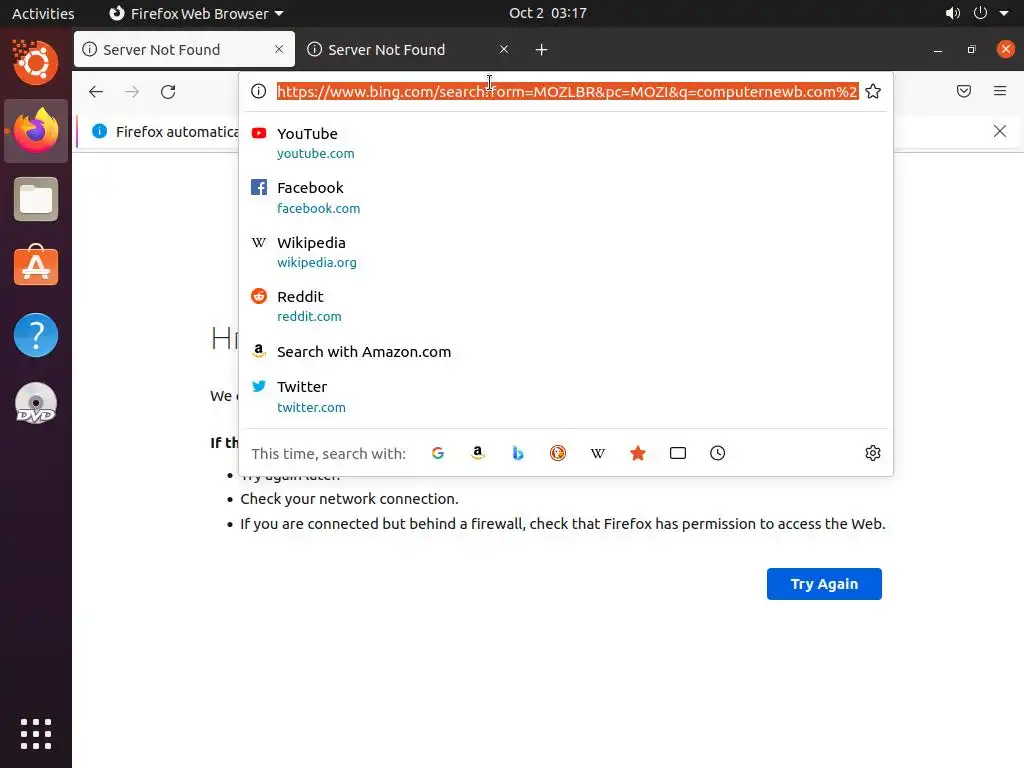Select the Reddit suggestion
The image size is (1024, 768).
click(566, 306)
